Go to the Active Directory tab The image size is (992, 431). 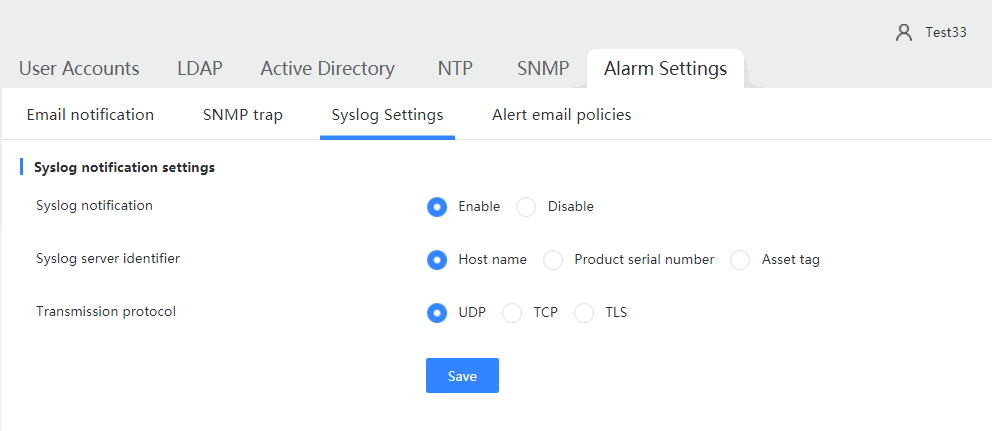pyautogui.click(x=328, y=68)
